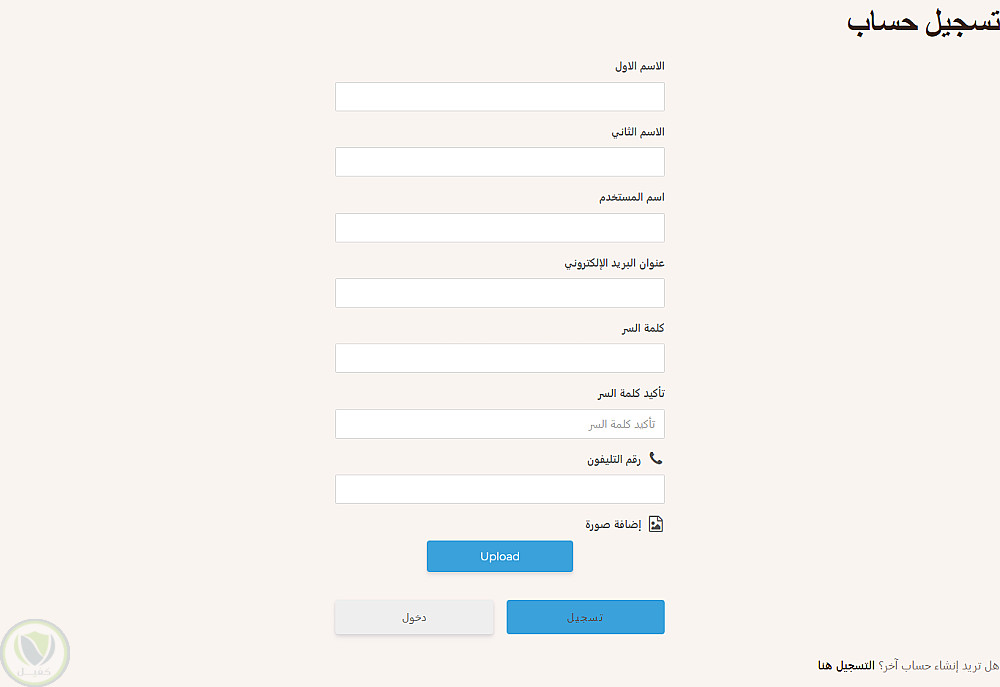
Task: Open the التسجيل هنا link
Action: click(x=845, y=665)
